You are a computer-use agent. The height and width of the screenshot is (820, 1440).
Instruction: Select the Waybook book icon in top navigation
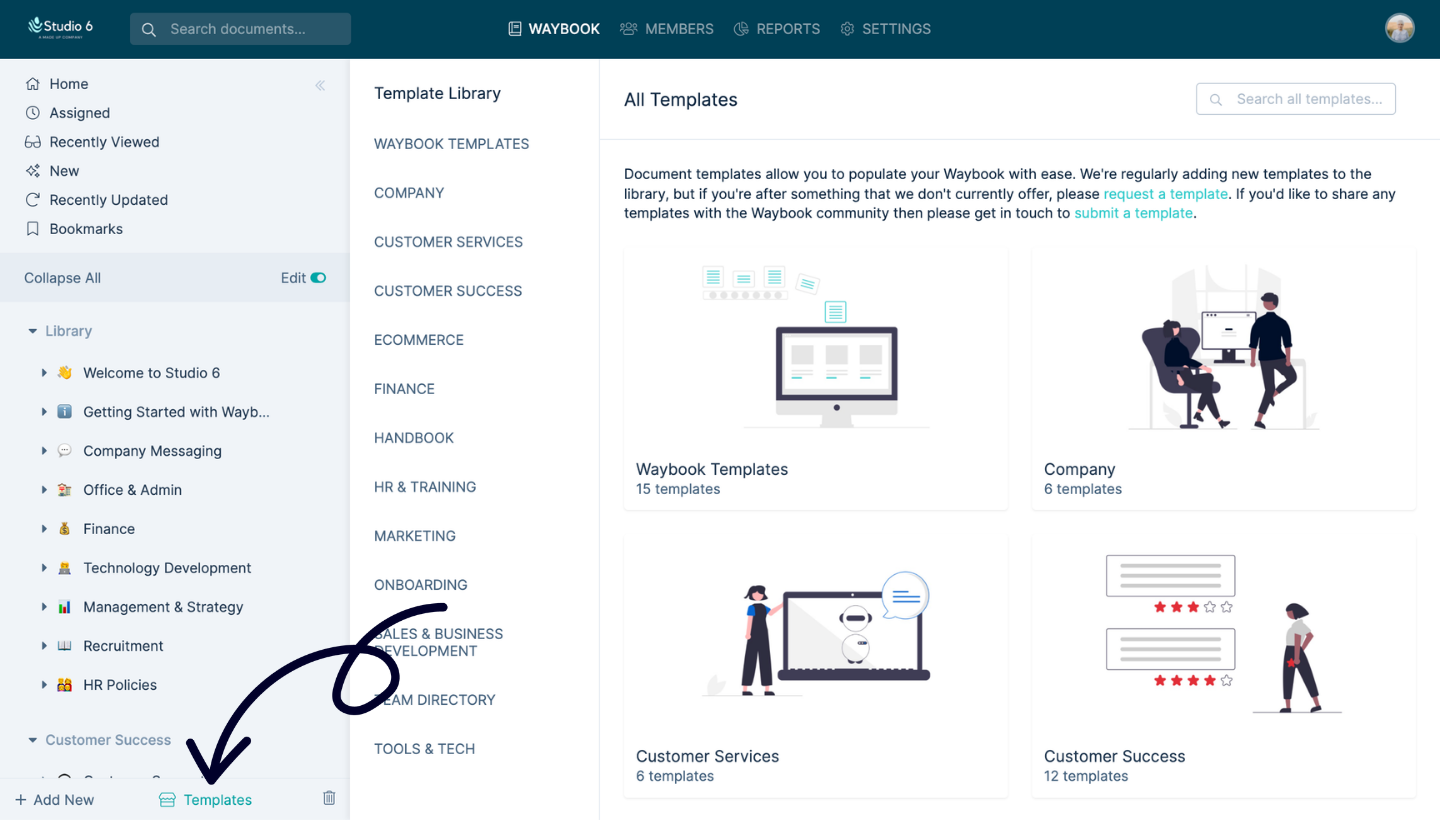pos(514,29)
